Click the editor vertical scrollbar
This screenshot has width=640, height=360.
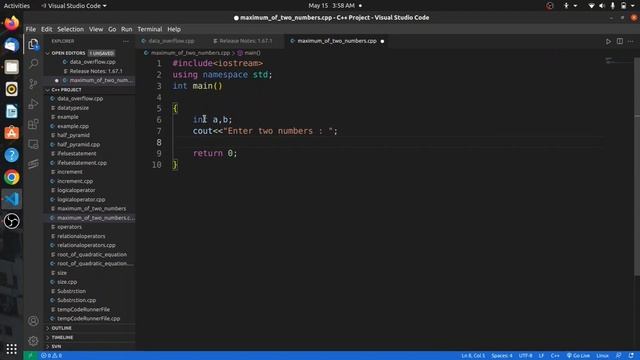637,167
